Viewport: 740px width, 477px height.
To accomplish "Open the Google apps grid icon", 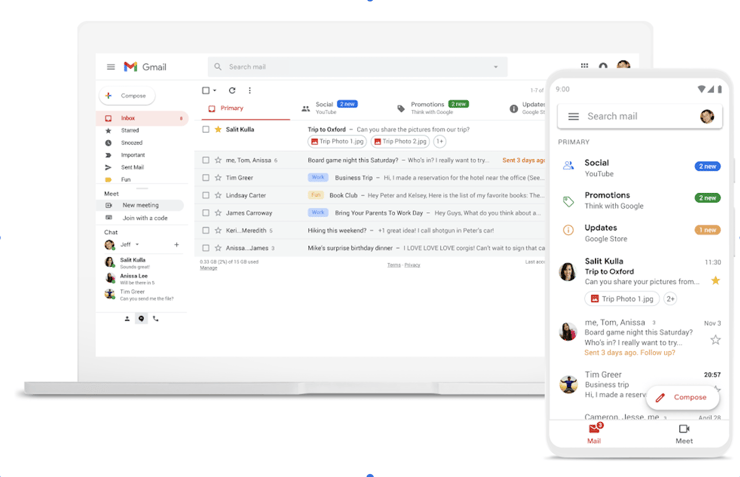I will coord(584,66).
